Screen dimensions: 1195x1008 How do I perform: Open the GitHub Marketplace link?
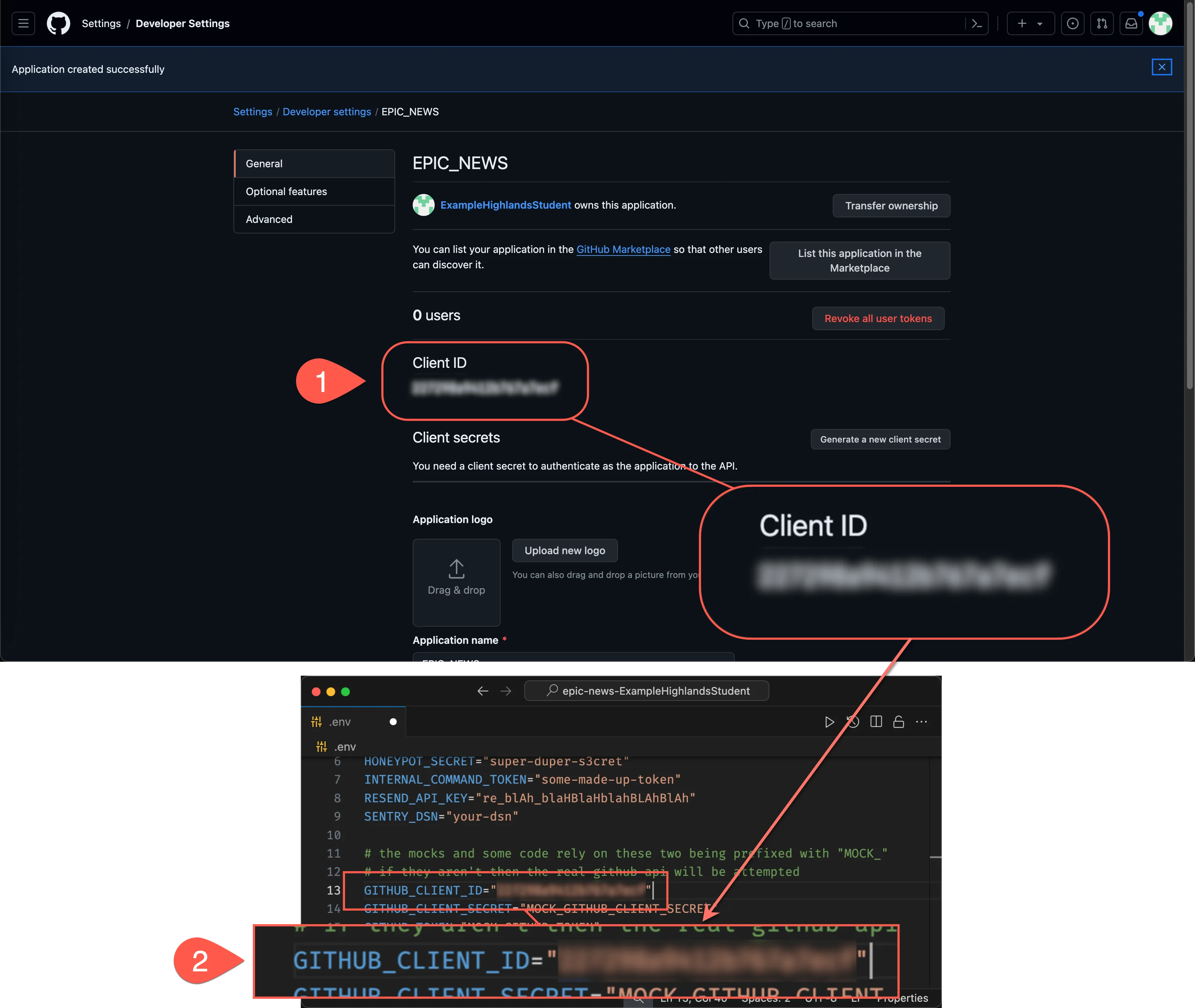click(623, 249)
